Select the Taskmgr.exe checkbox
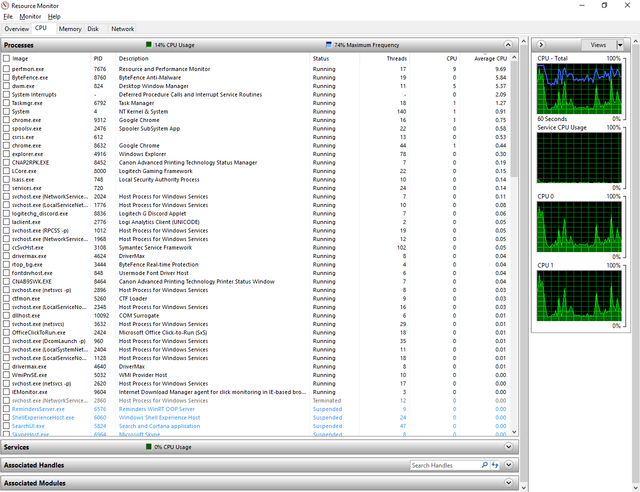Image resolution: width=640 pixels, height=492 pixels. coord(7,103)
